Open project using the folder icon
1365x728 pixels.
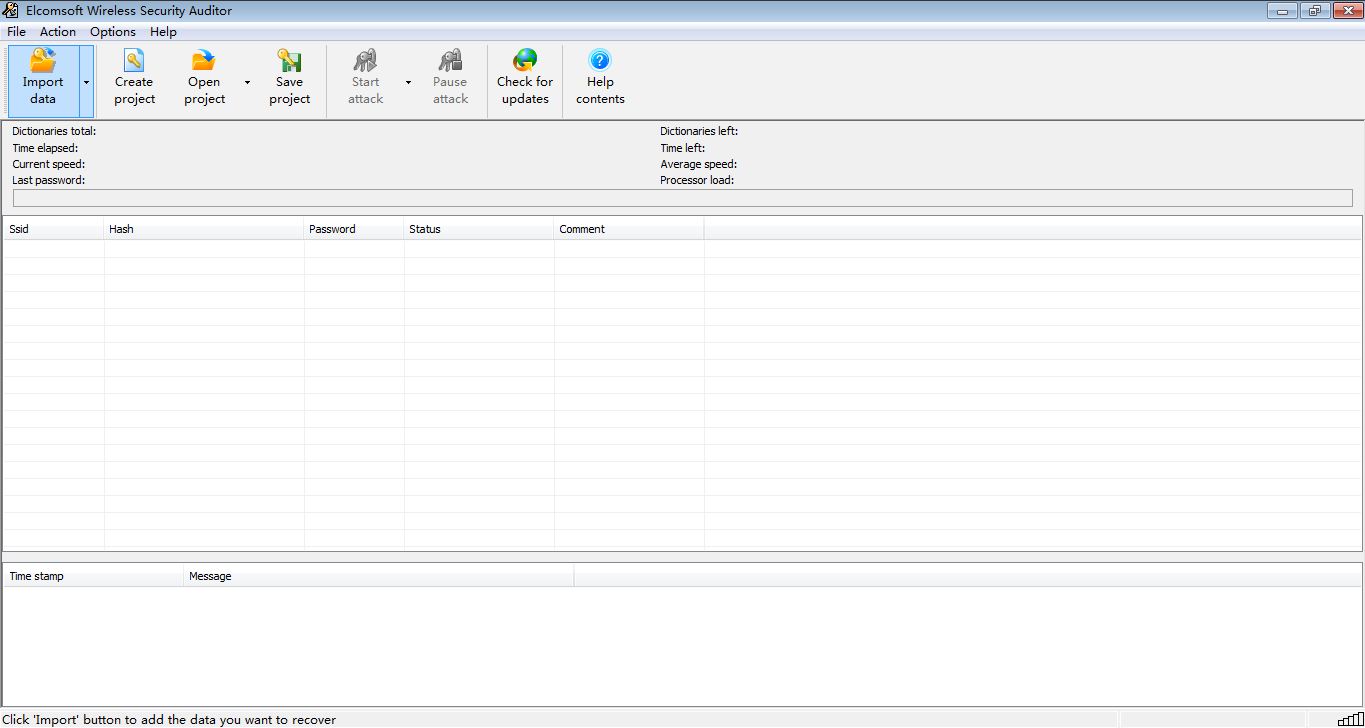204,61
